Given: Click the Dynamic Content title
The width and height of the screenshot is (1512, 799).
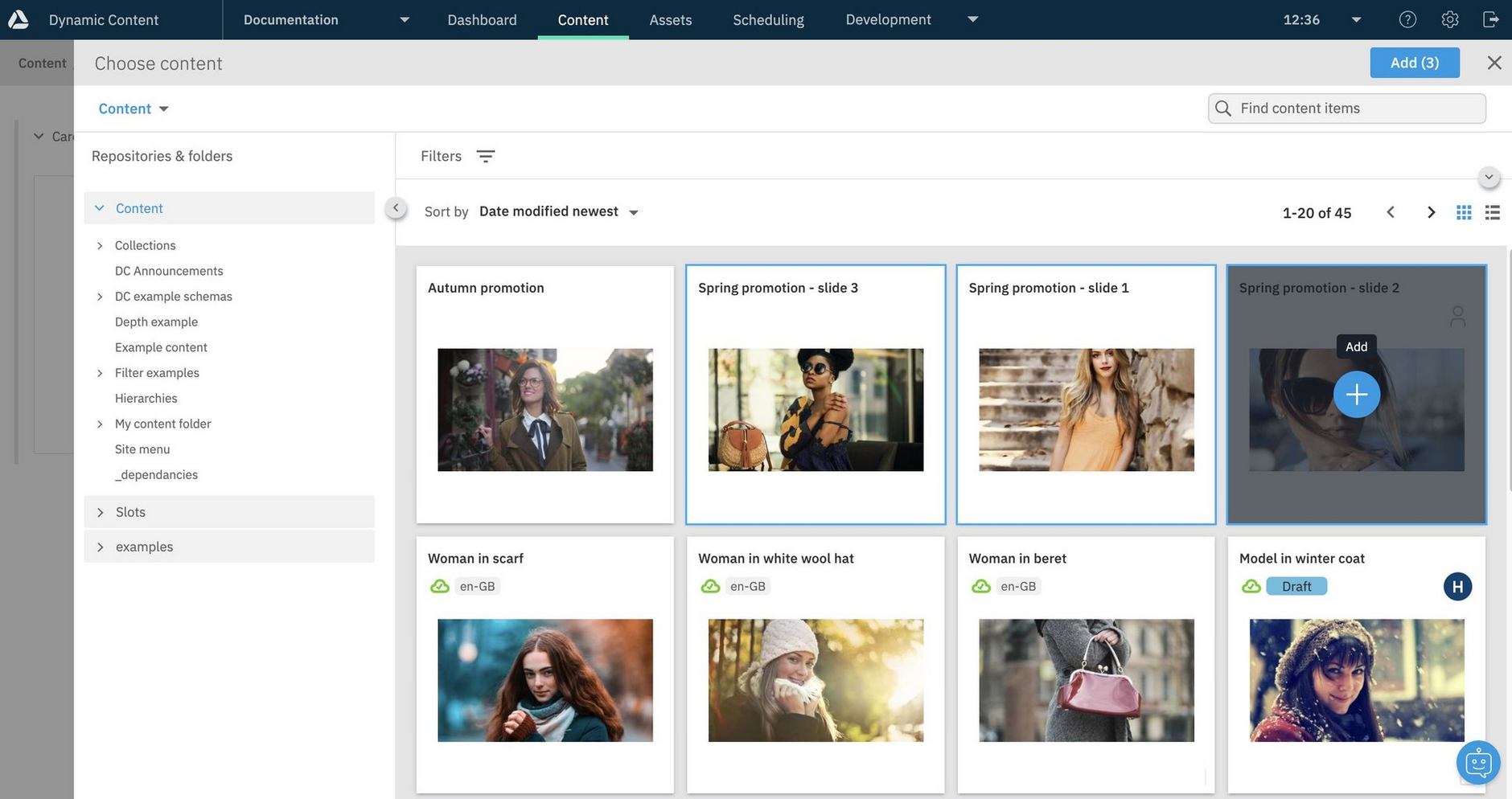Looking at the screenshot, I should pos(104,19).
